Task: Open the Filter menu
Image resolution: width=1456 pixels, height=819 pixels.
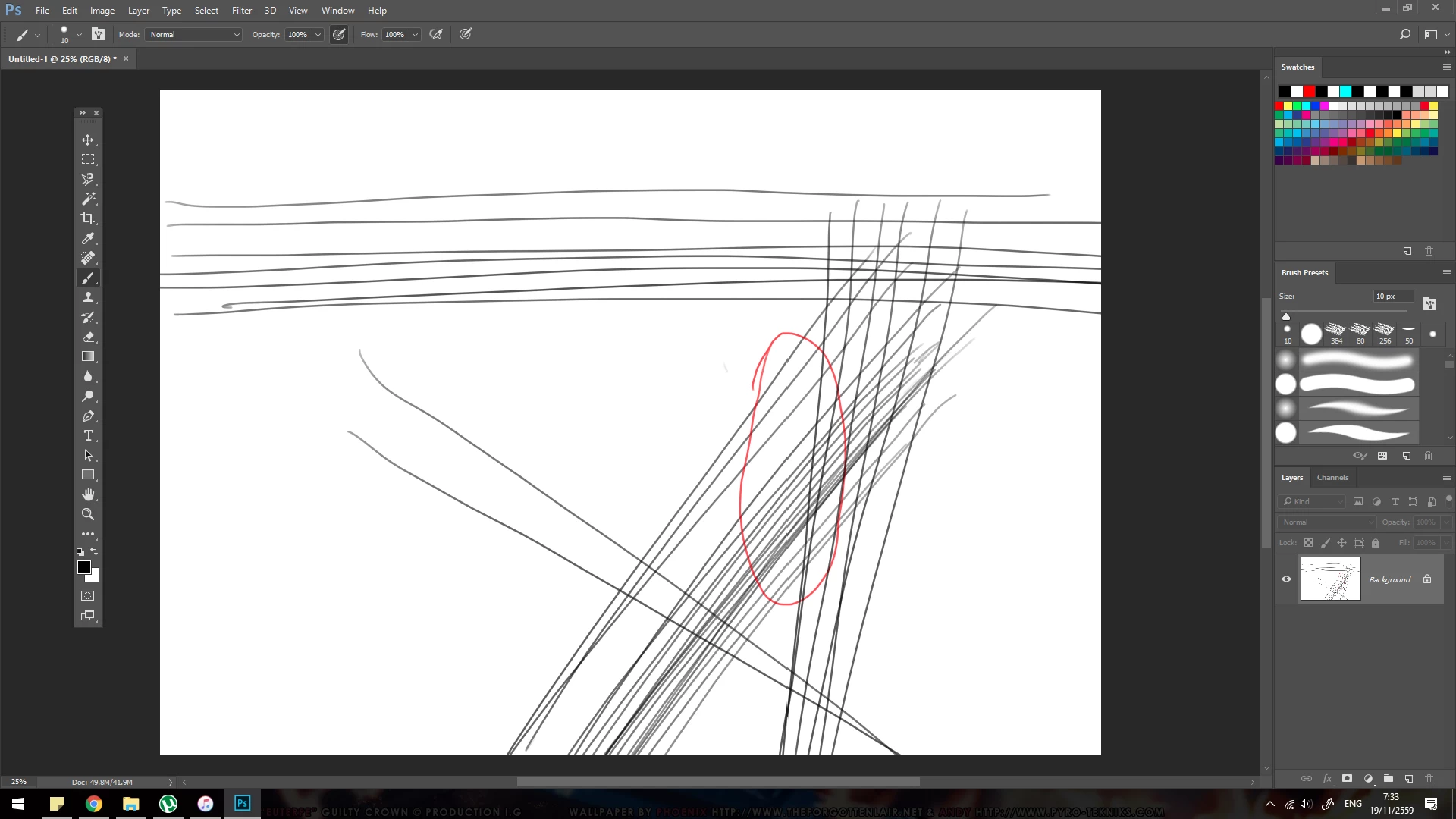Action: click(241, 11)
